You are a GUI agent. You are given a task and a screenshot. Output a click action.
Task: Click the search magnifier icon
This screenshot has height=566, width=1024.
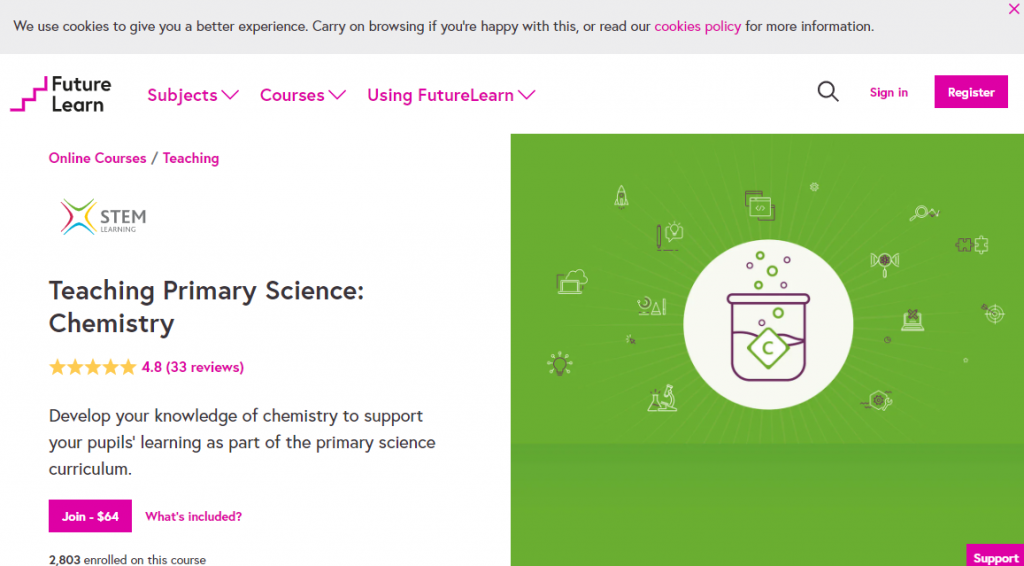pyautogui.click(x=828, y=92)
